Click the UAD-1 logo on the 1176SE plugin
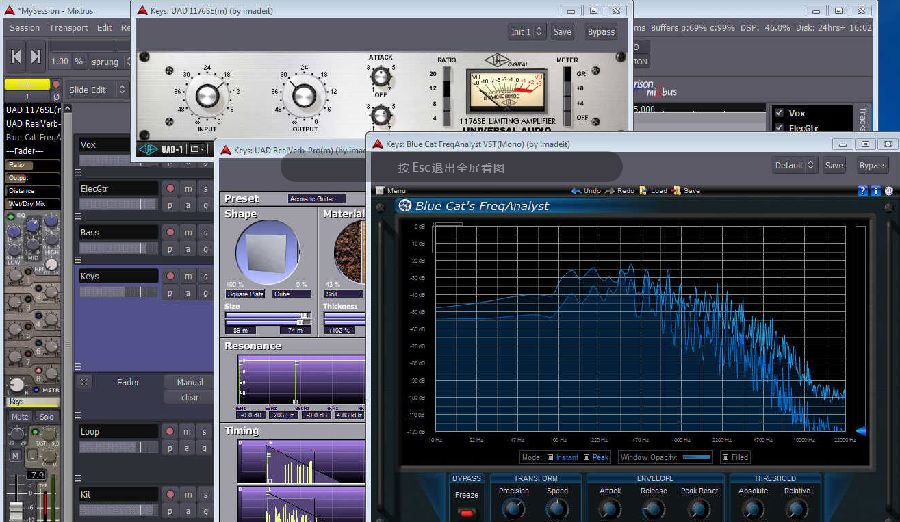The width and height of the screenshot is (900, 522). (148, 149)
